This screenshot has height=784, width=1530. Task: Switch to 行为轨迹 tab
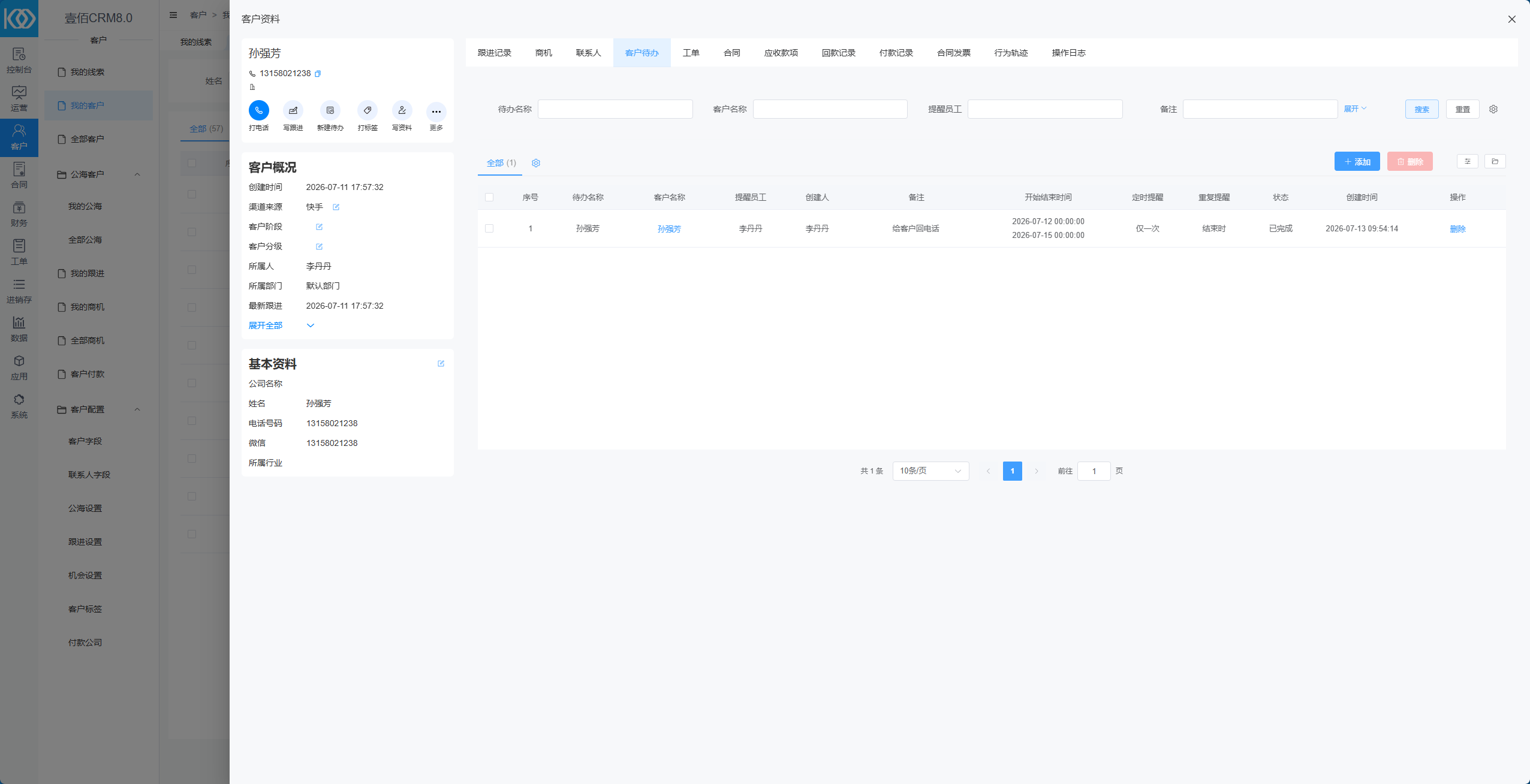(1011, 53)
